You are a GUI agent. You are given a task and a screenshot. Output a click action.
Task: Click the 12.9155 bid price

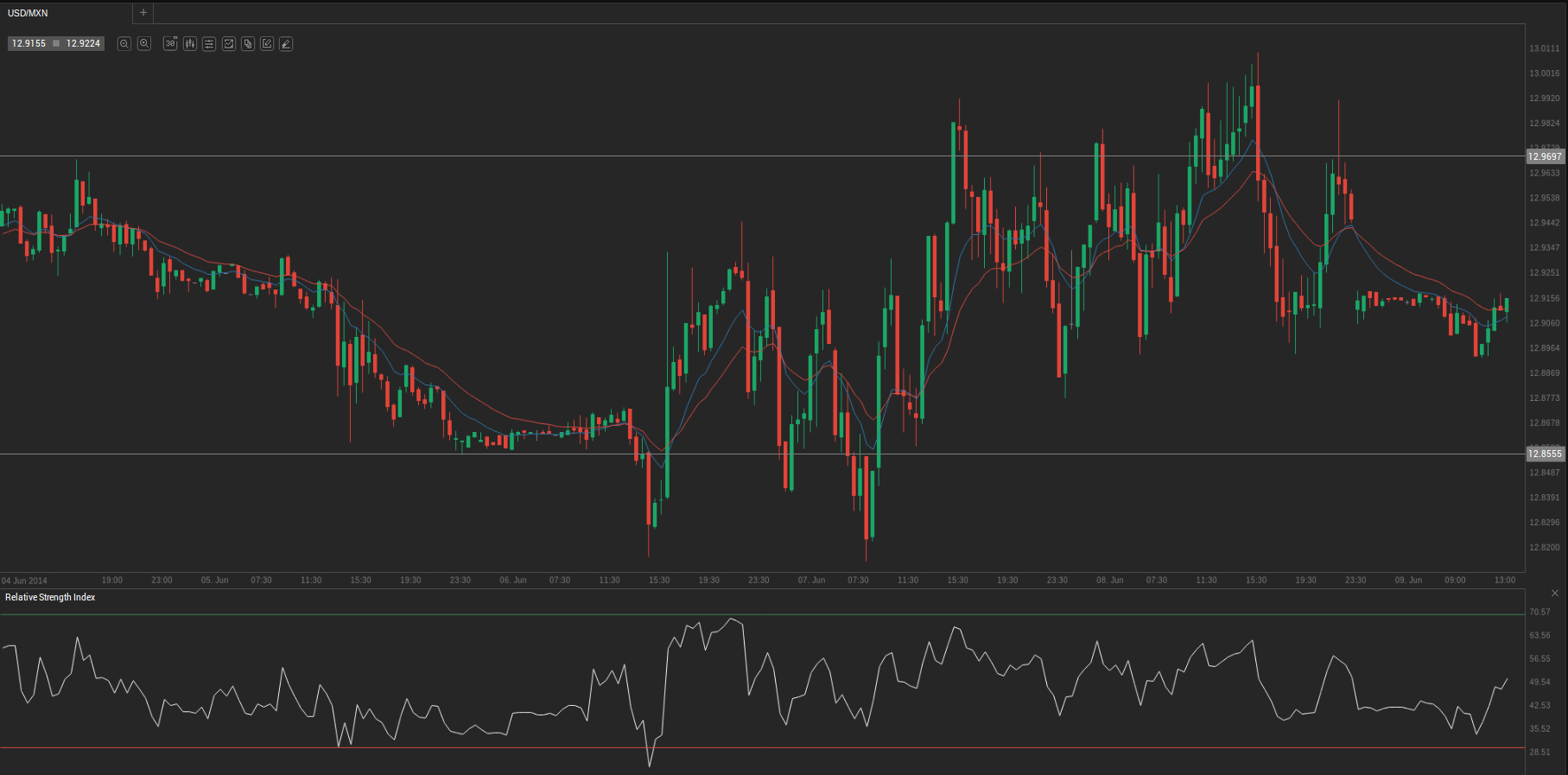29,43
